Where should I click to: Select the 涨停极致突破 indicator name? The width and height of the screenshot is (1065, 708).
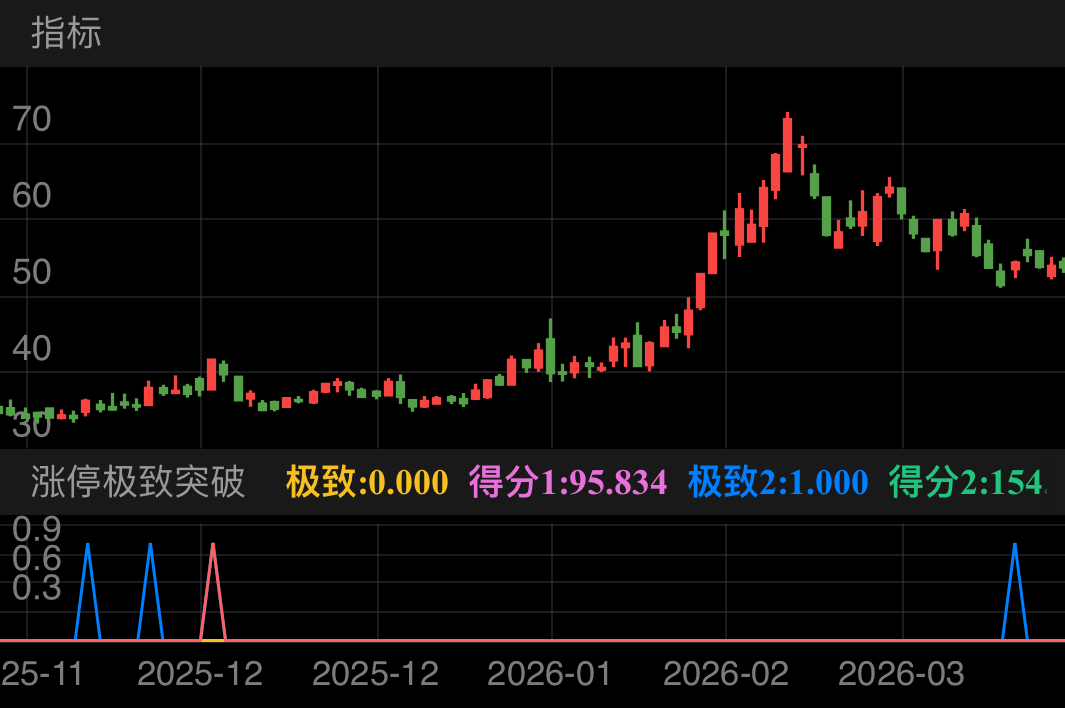point(138,482)
